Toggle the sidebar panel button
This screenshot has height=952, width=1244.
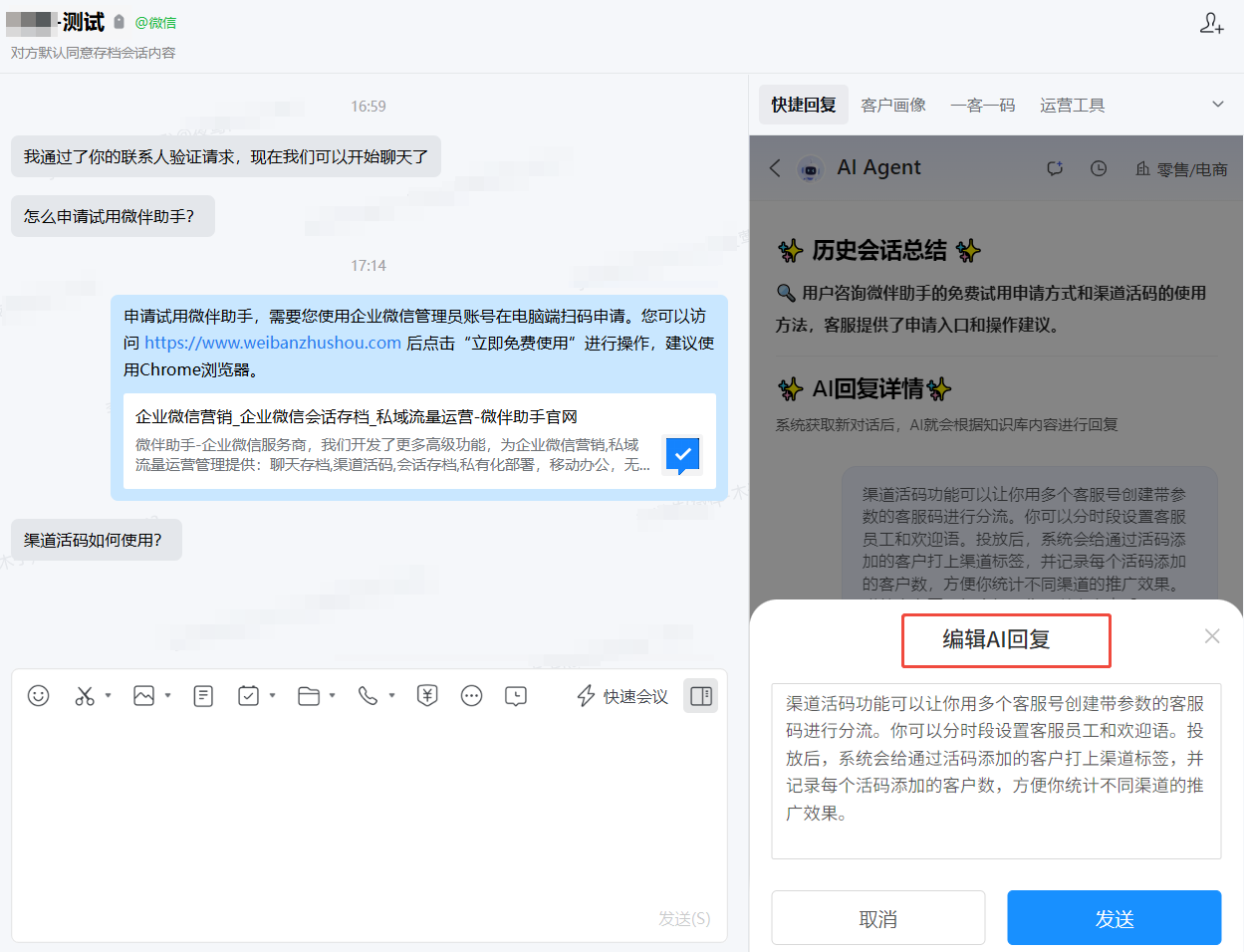(701, 696)
